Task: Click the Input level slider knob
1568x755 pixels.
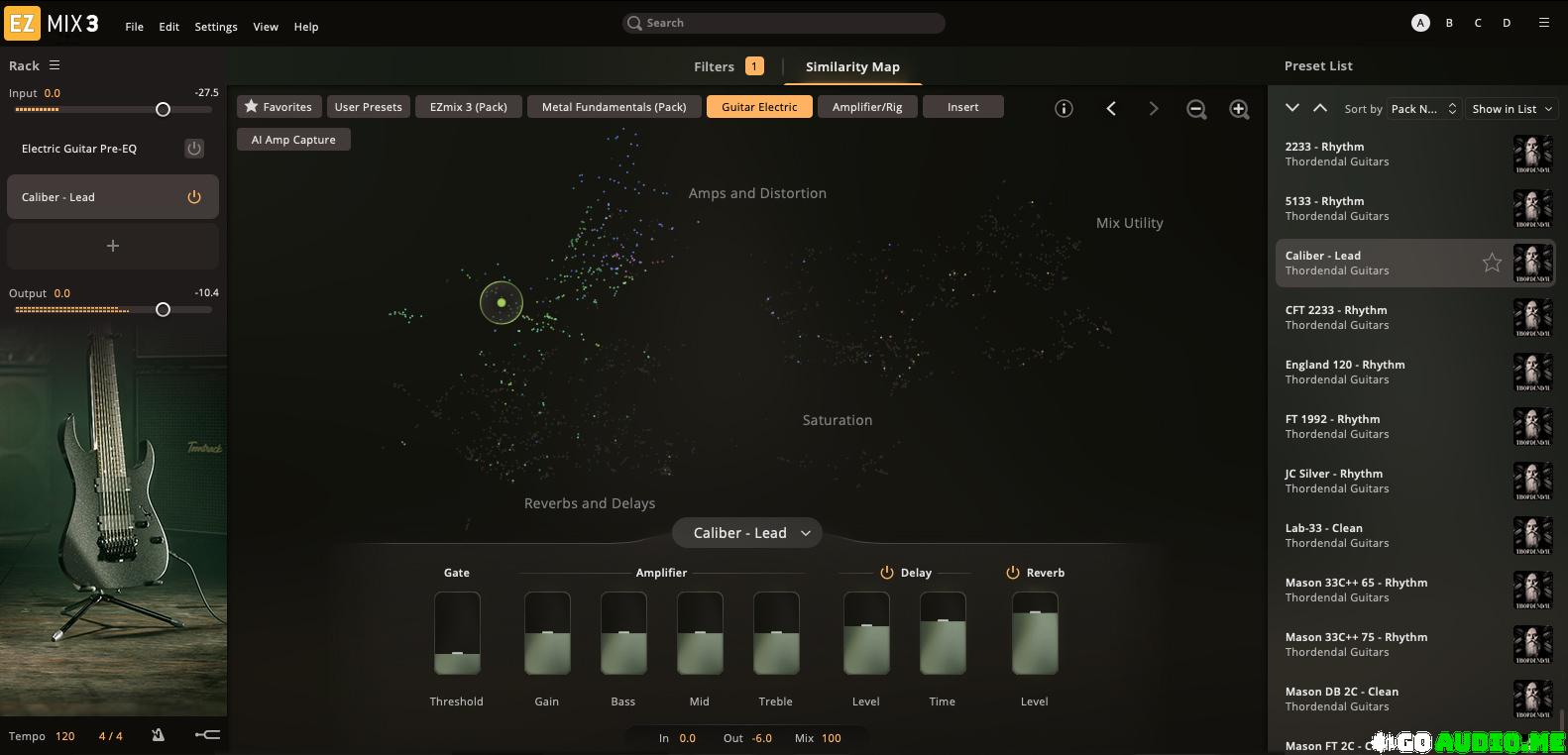Action: tap(164, 110)
